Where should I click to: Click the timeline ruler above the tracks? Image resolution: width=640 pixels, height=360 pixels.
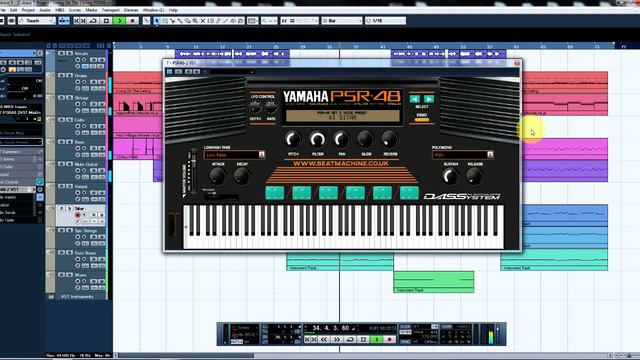(x=363, y=47)
